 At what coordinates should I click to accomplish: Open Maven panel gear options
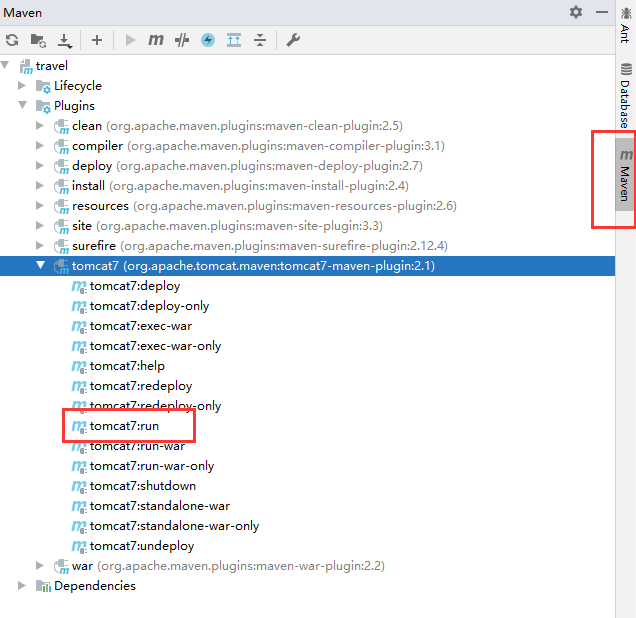[576, 12]
